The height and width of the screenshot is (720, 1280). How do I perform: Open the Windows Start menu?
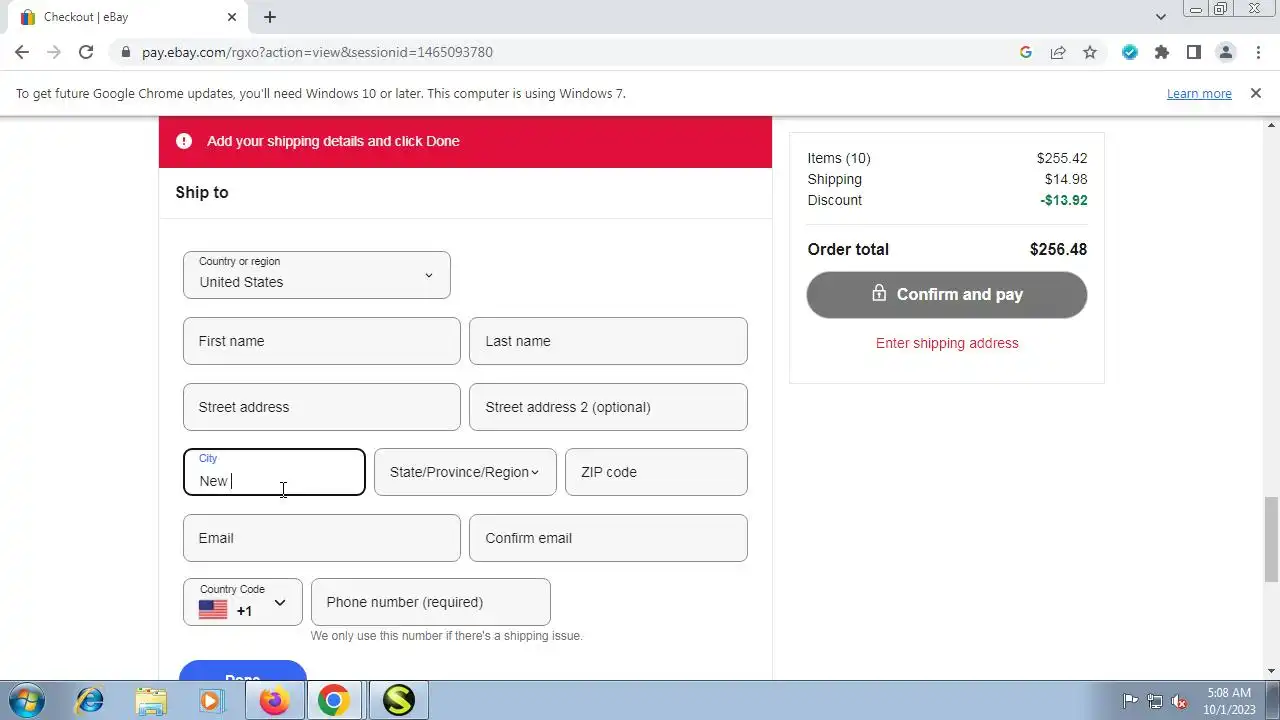click(26, 701)
